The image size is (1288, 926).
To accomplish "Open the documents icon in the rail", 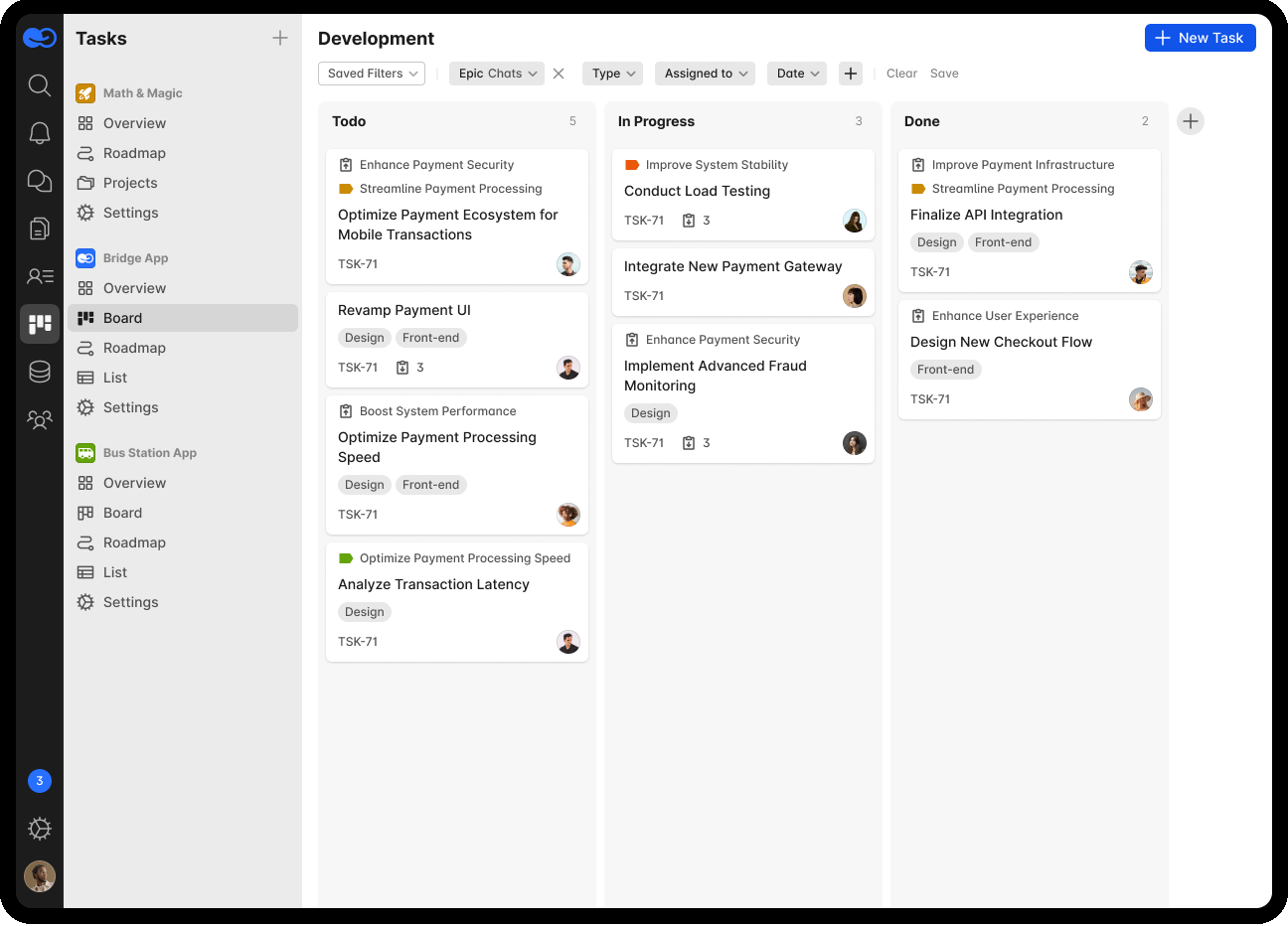I will (x=40, y=228).
